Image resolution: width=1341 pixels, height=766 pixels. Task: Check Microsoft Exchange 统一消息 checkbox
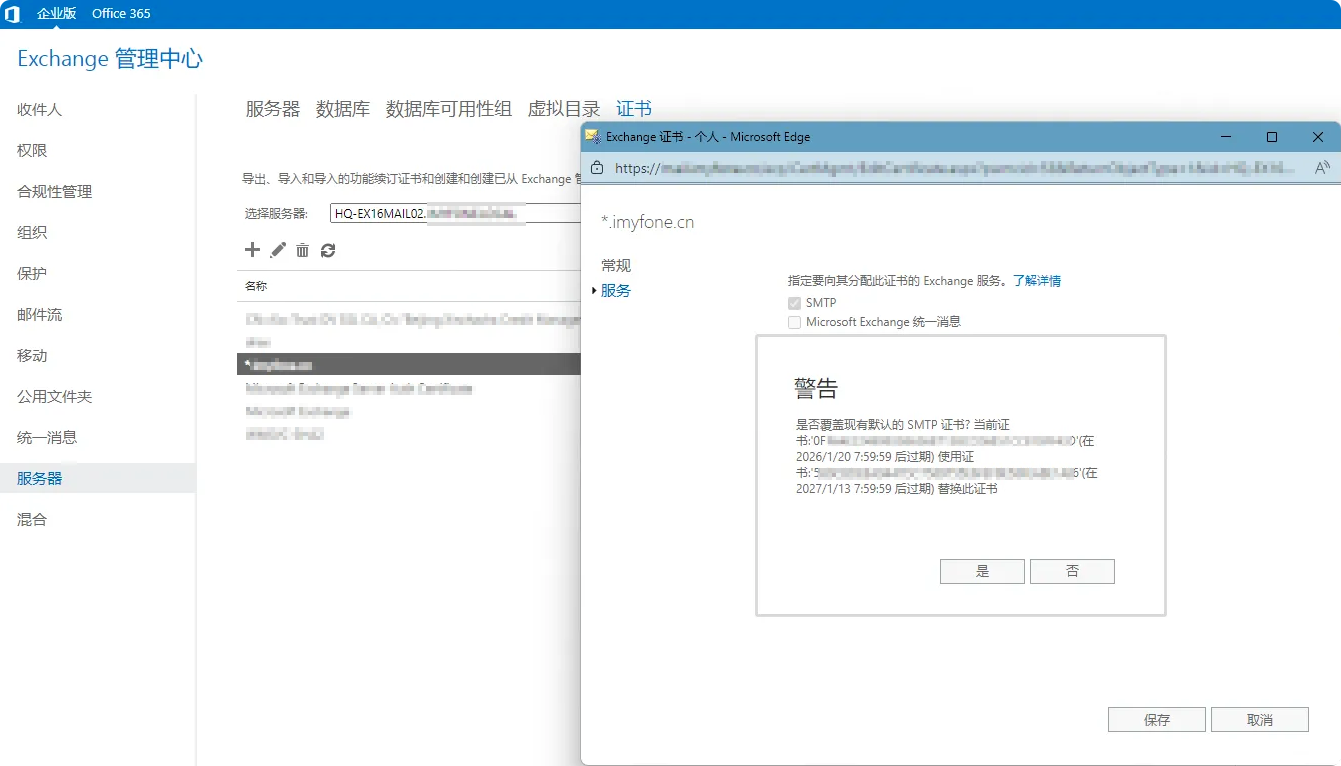point(794,322)
